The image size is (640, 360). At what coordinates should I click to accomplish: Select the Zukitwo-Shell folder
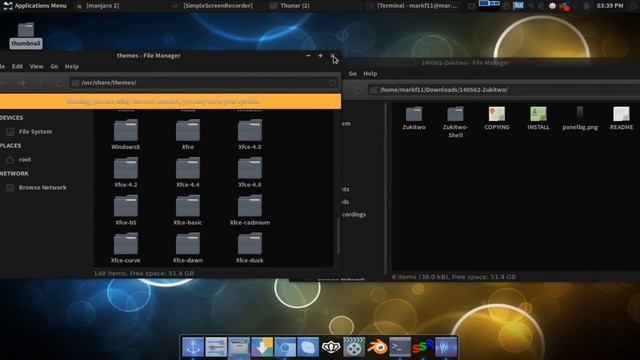456,122
